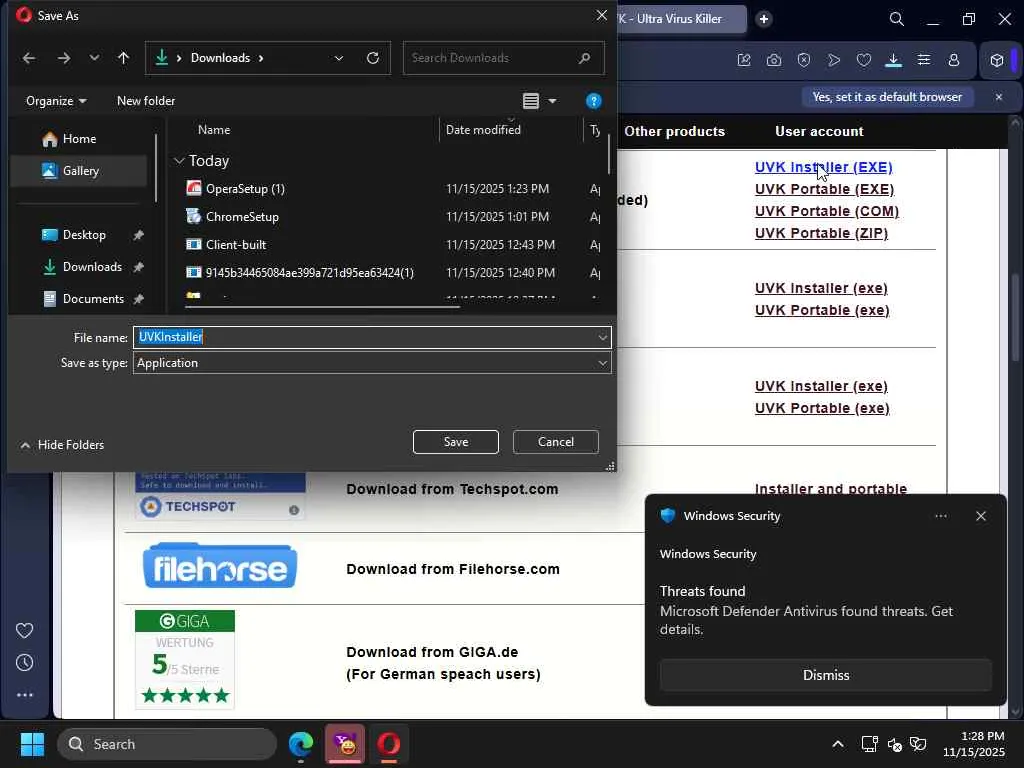Open the Opera profile account icon
The width and height of the screenshot is (1024, 768).
953,60
